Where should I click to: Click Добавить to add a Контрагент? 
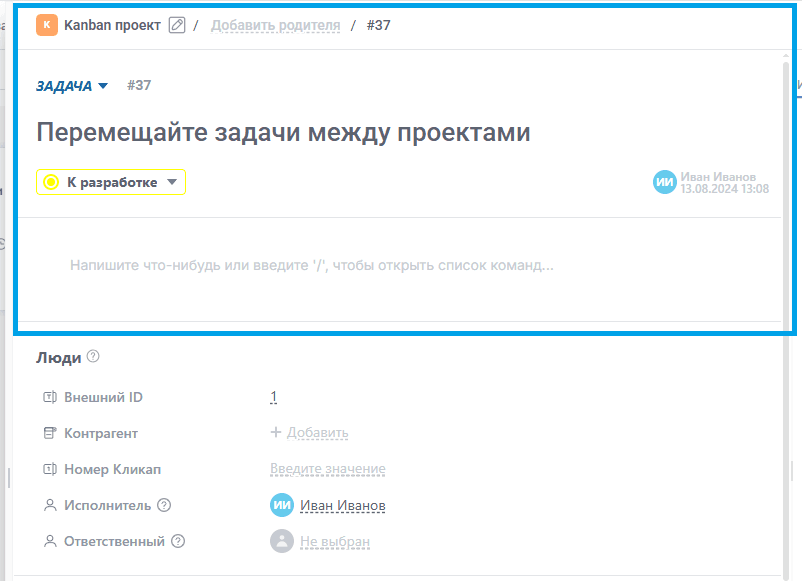pos(309,433)
